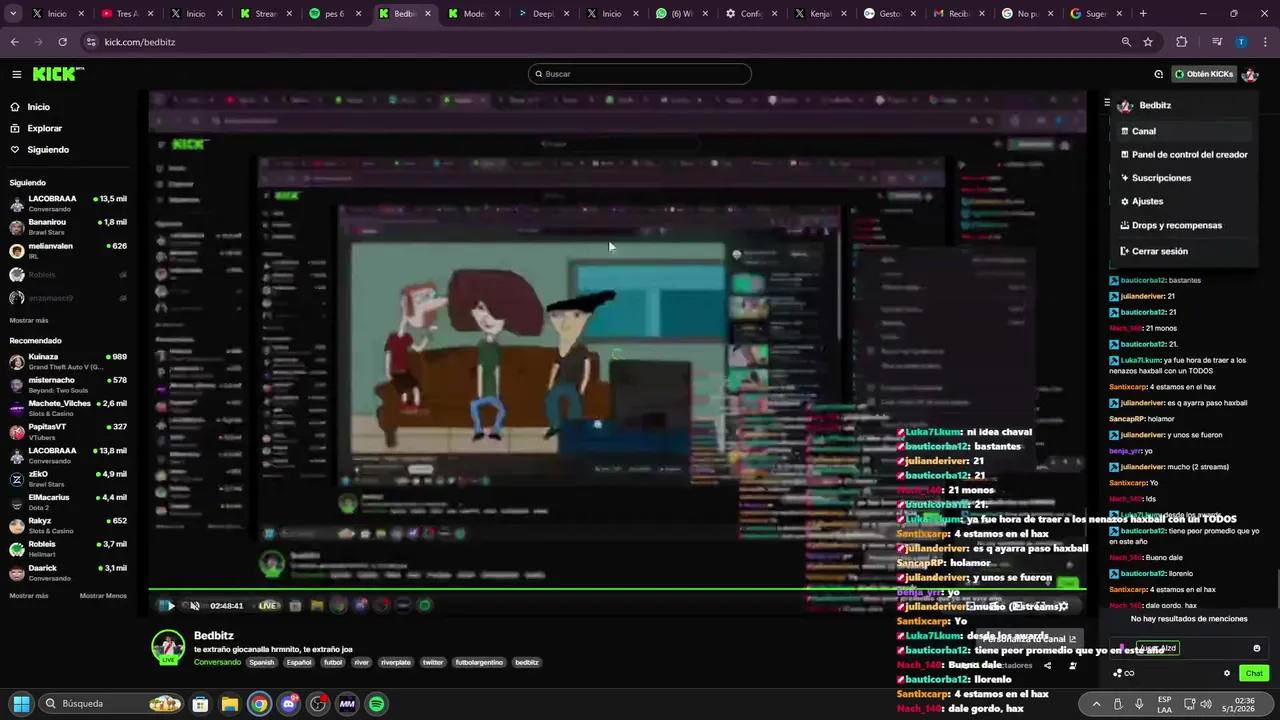Open Spotify from the Windows taskbar
1280x720 pixels.
coord(377,704)
